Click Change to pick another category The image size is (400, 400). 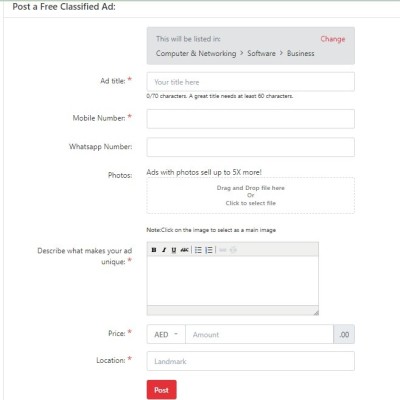tap(333, 39)
